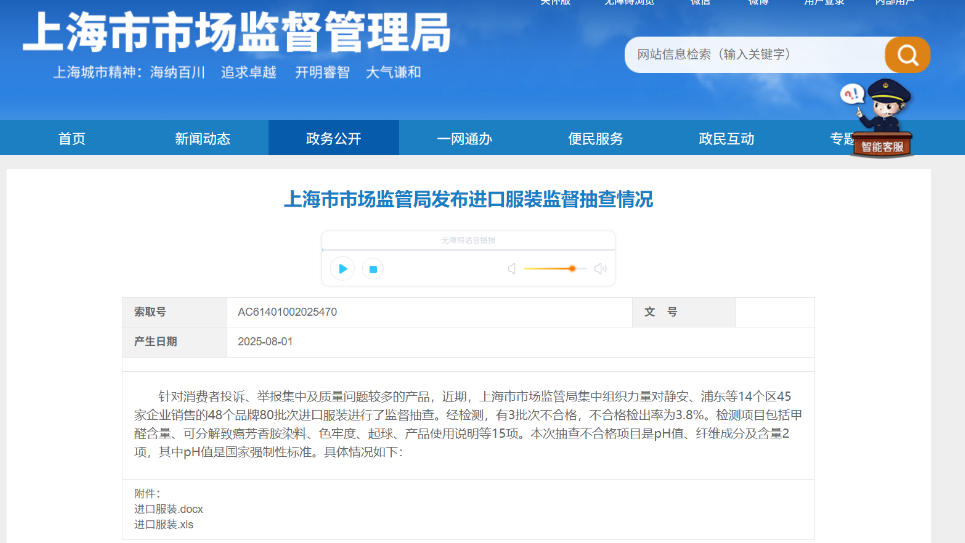Image resolution: width=965 pixels, height=543 pixels.
Task: Open the 一网通办 nav tab
Action: click(465, 139)
